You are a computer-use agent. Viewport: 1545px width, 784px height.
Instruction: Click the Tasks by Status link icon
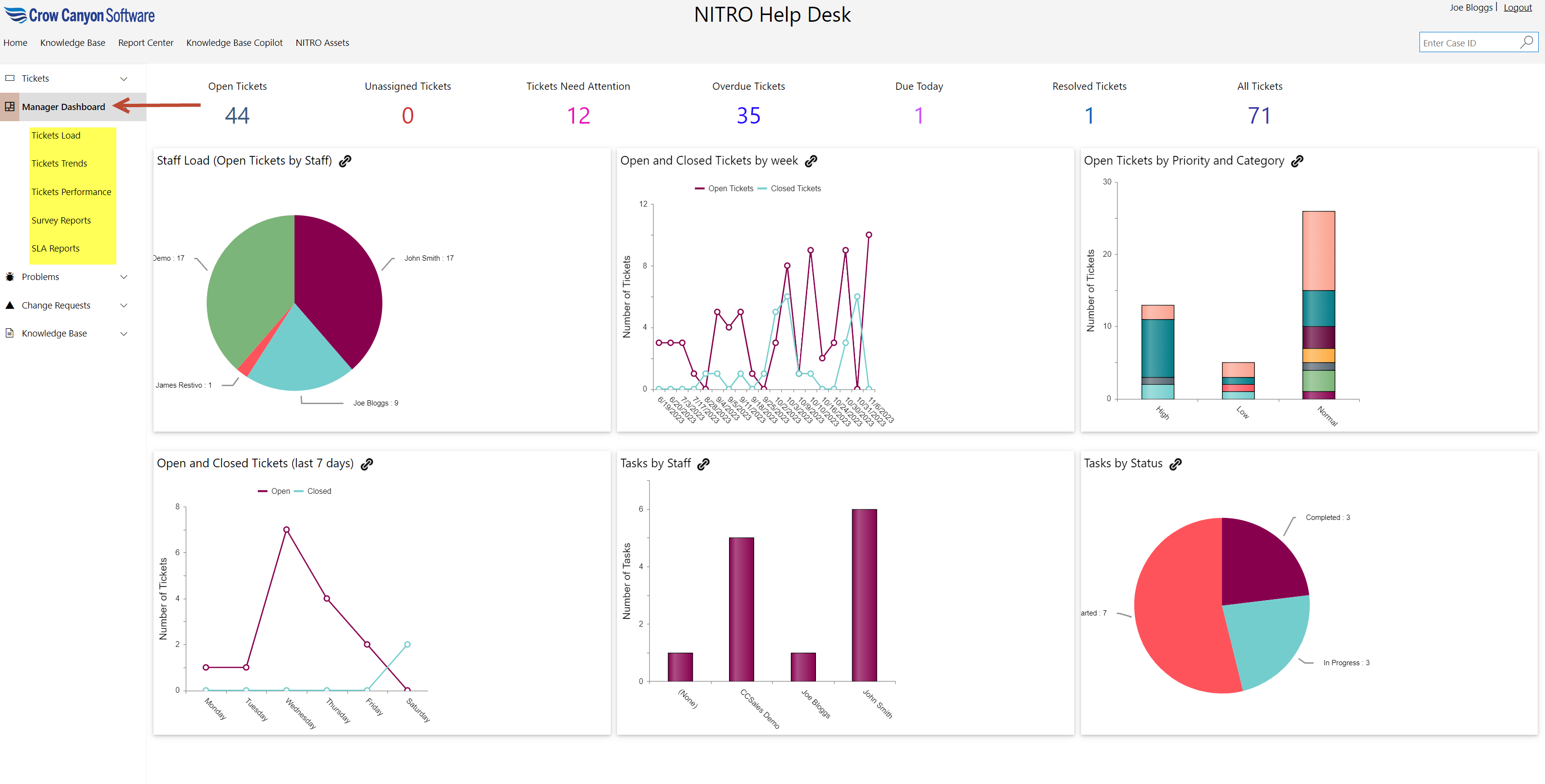coord(1176,463)
